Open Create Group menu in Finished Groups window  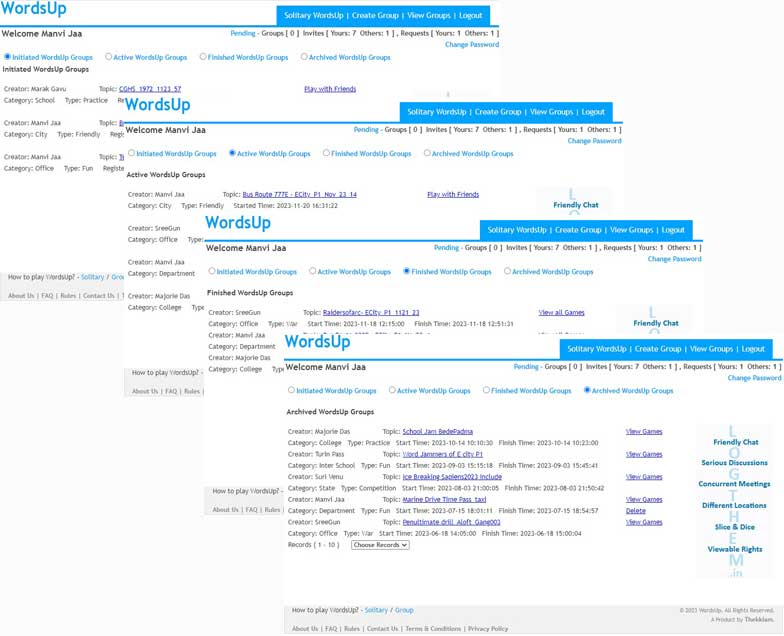point(578,230)
